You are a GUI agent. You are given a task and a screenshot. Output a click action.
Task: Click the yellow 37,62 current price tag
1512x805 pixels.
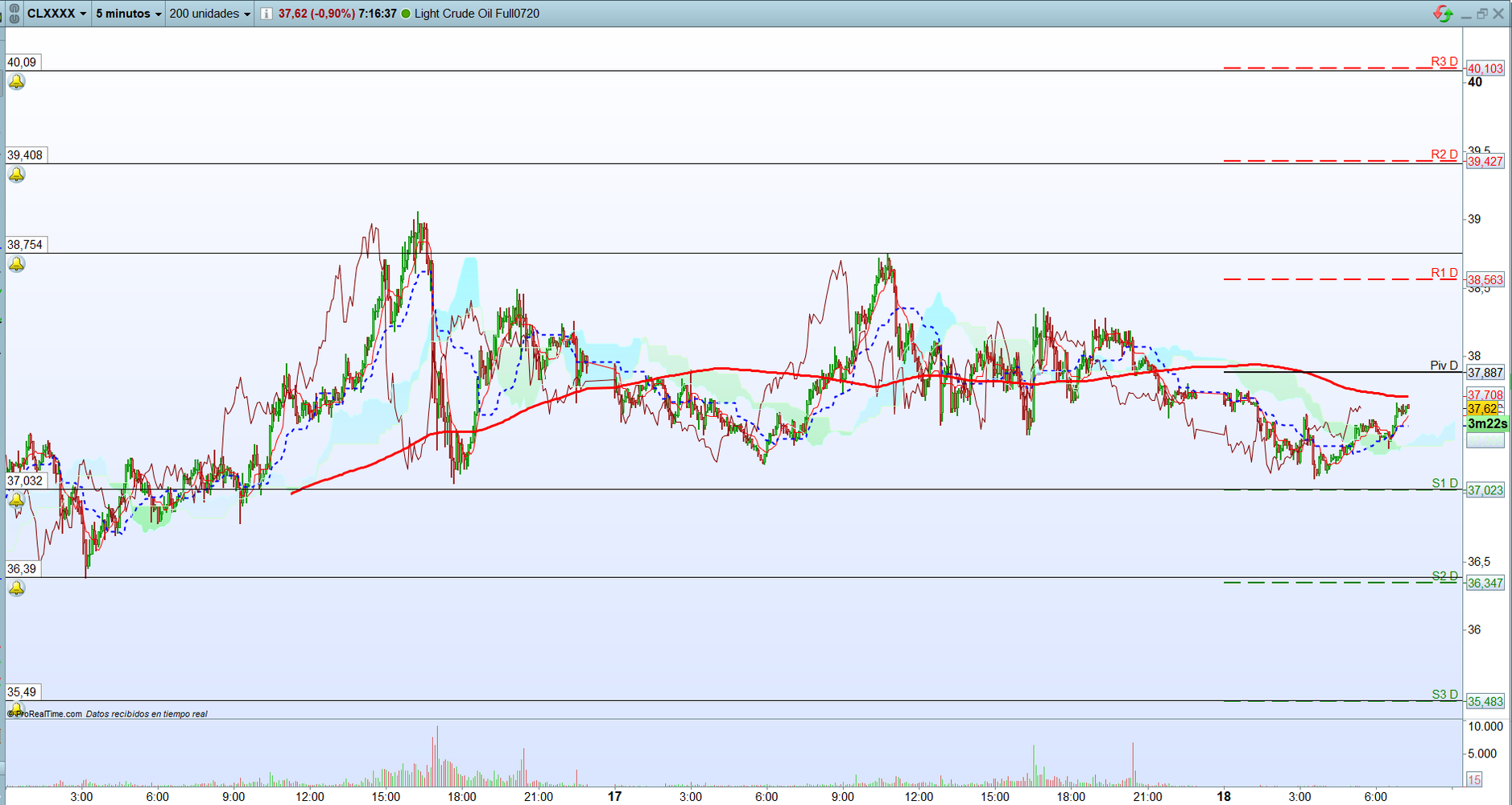1482,409
